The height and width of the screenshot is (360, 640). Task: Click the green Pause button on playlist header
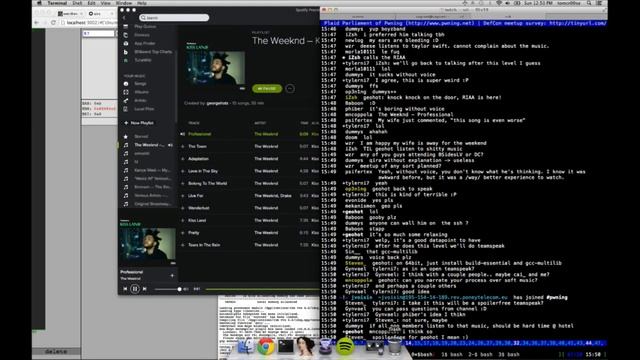267,88
